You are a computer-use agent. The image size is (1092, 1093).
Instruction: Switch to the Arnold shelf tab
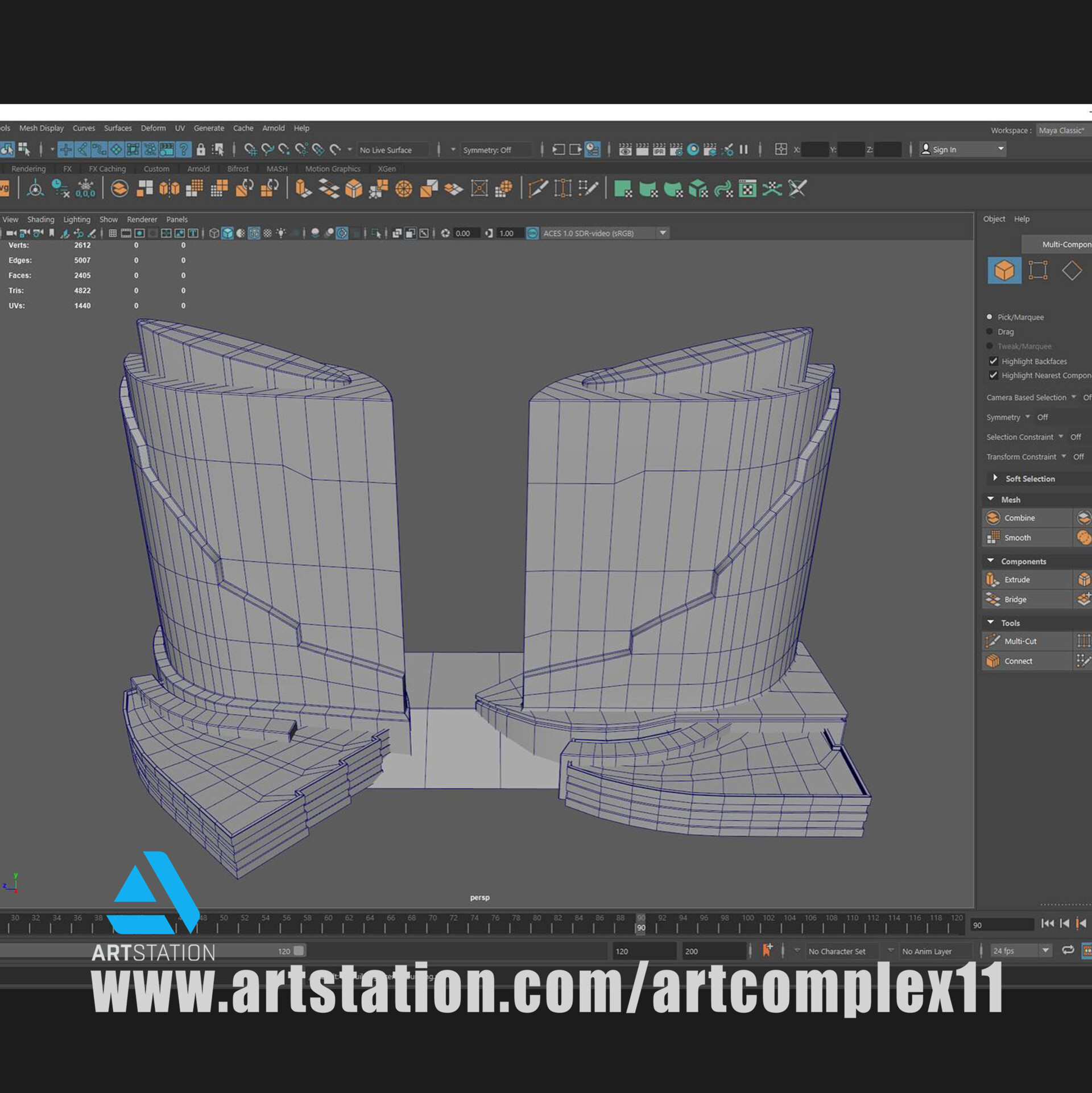[198, 168]
